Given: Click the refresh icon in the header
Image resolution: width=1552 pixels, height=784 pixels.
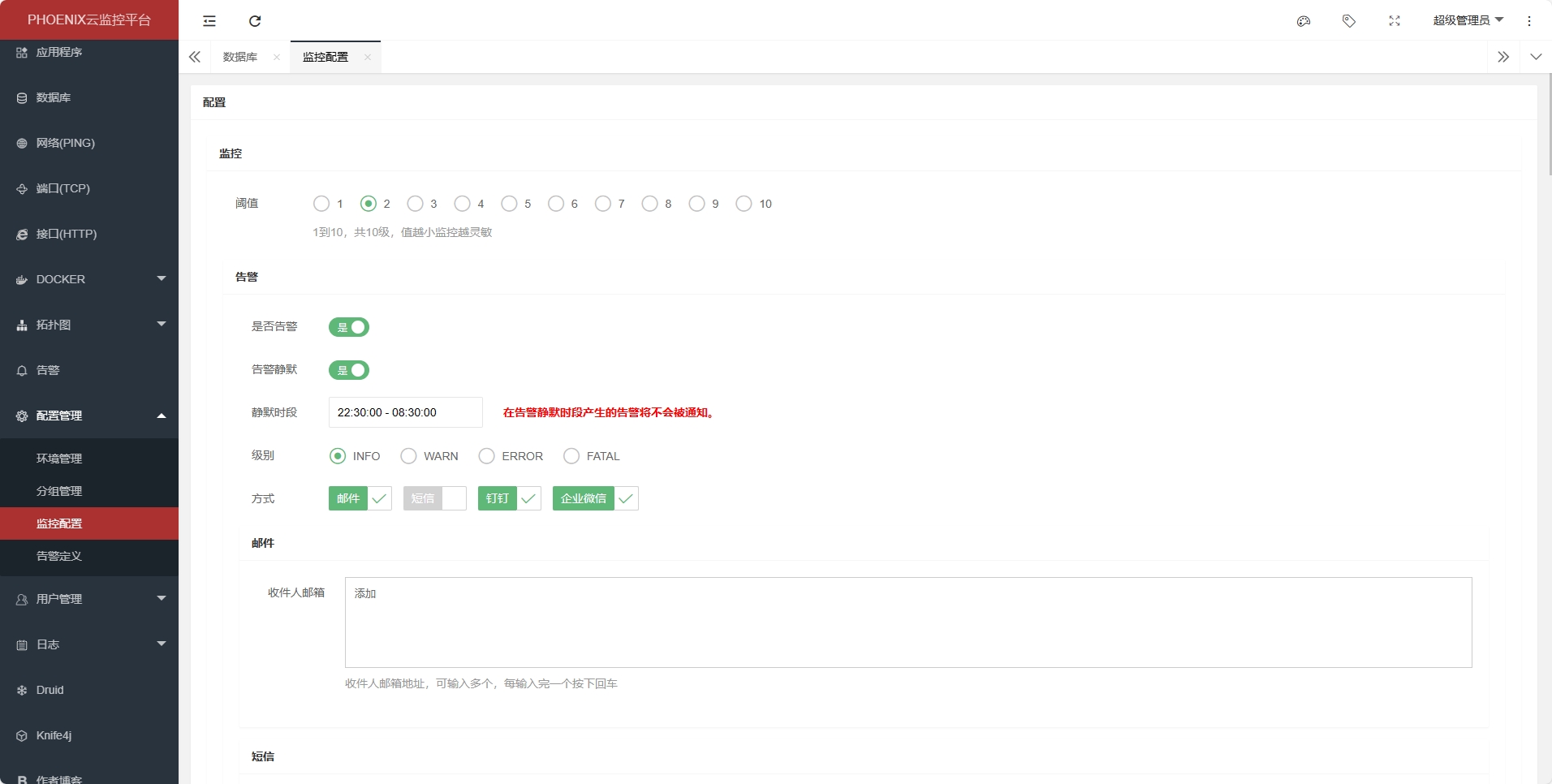Looking at the screenshot, I should (x=255, y=20).
